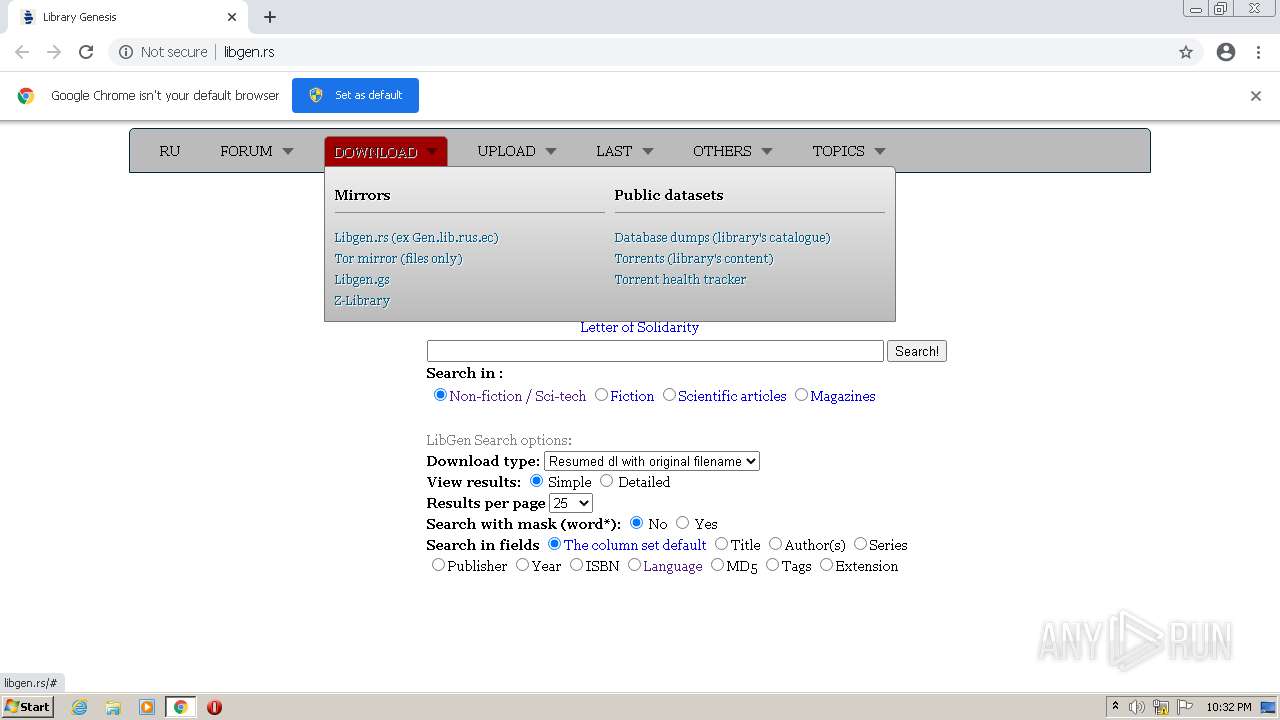
Task: Open the Download type dropdown
Action: point(652,461)
